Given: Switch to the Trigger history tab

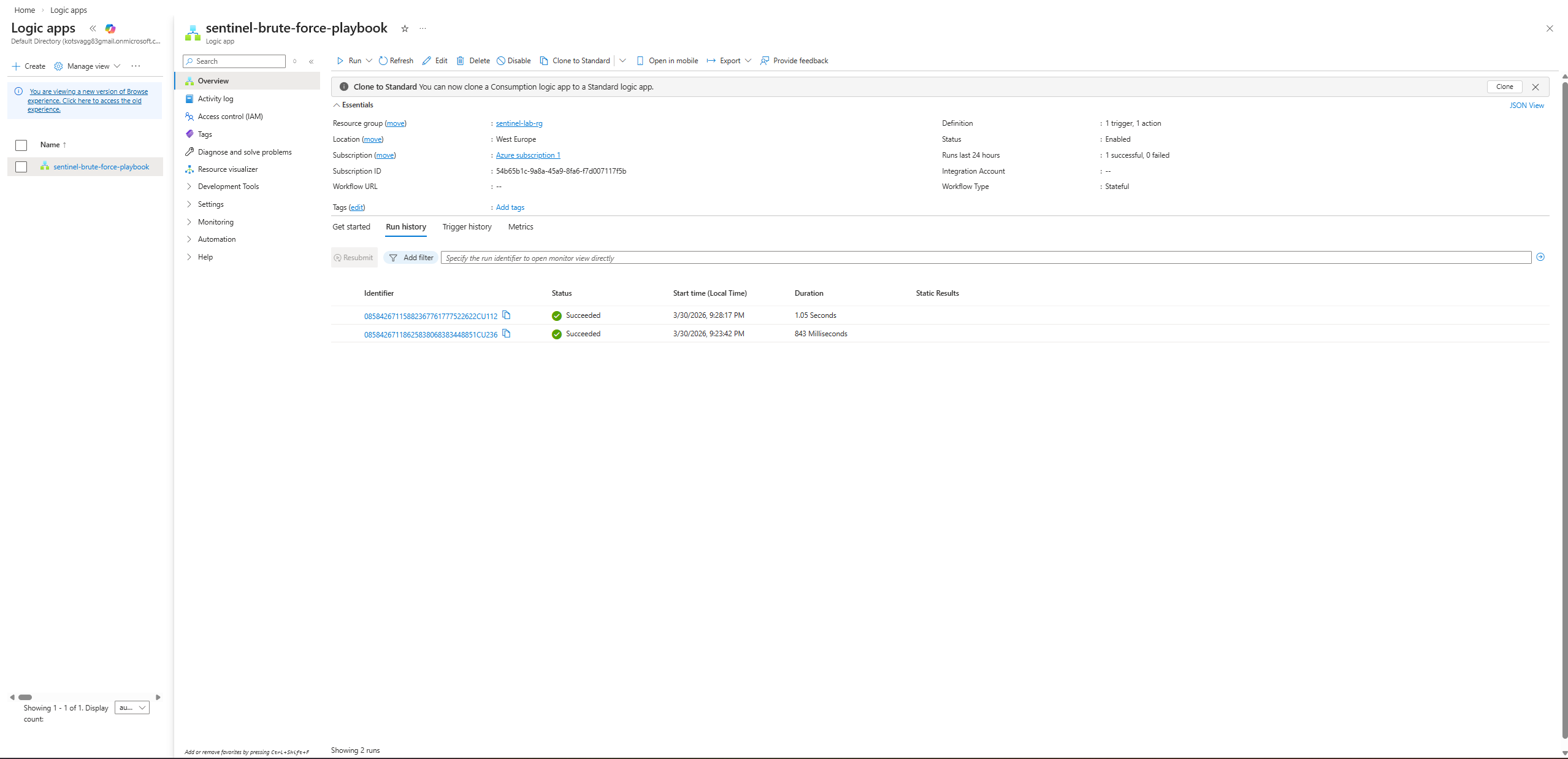Looking at the screenshot, I should (467, 227).
